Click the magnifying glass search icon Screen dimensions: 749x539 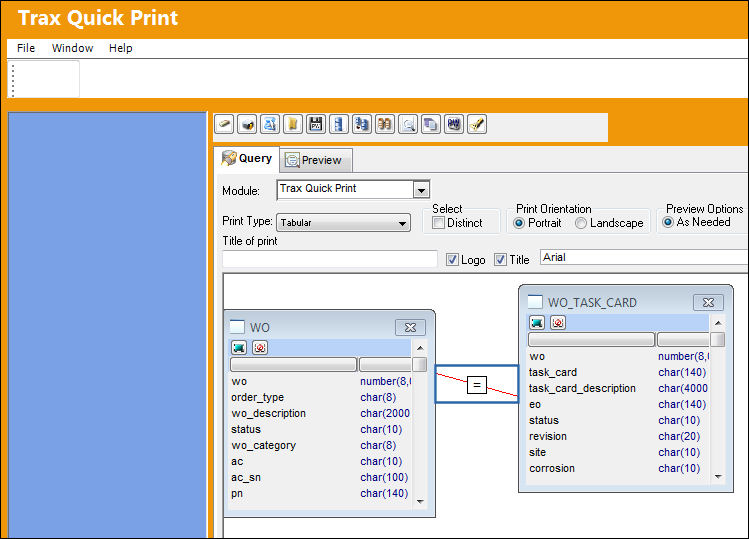pyautogui.click(x=407, y=125)
